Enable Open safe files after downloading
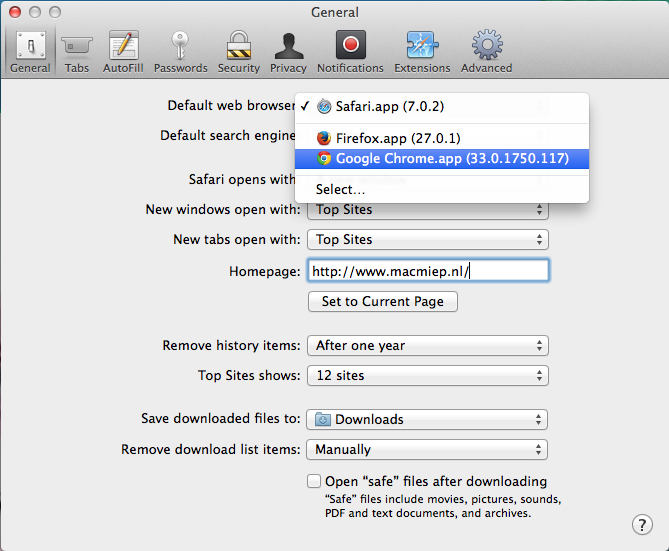This screenshot has width=669, height=551. click(x=314, y=481)
